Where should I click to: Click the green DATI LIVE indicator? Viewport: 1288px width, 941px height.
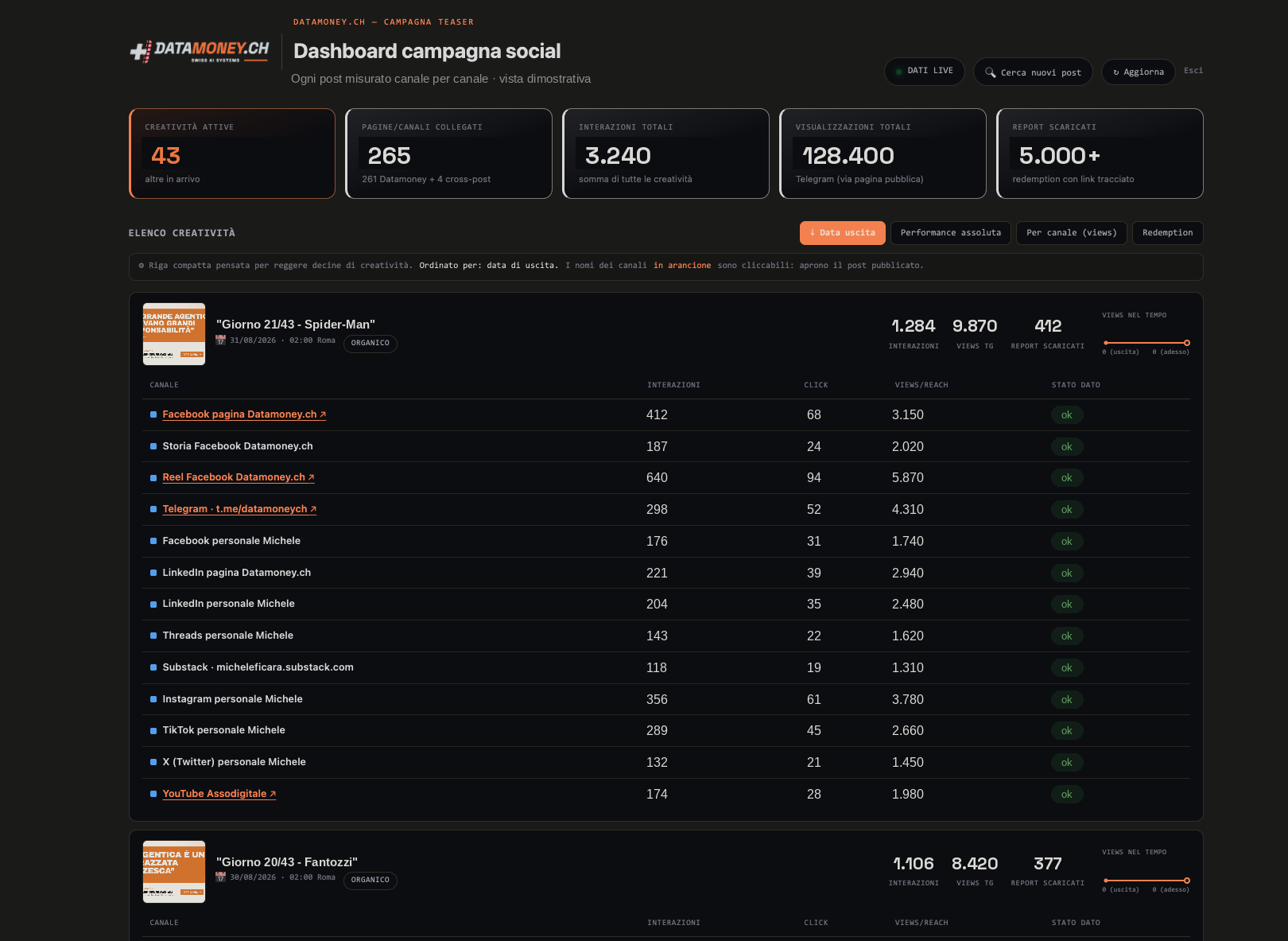[x=899, y=72]
